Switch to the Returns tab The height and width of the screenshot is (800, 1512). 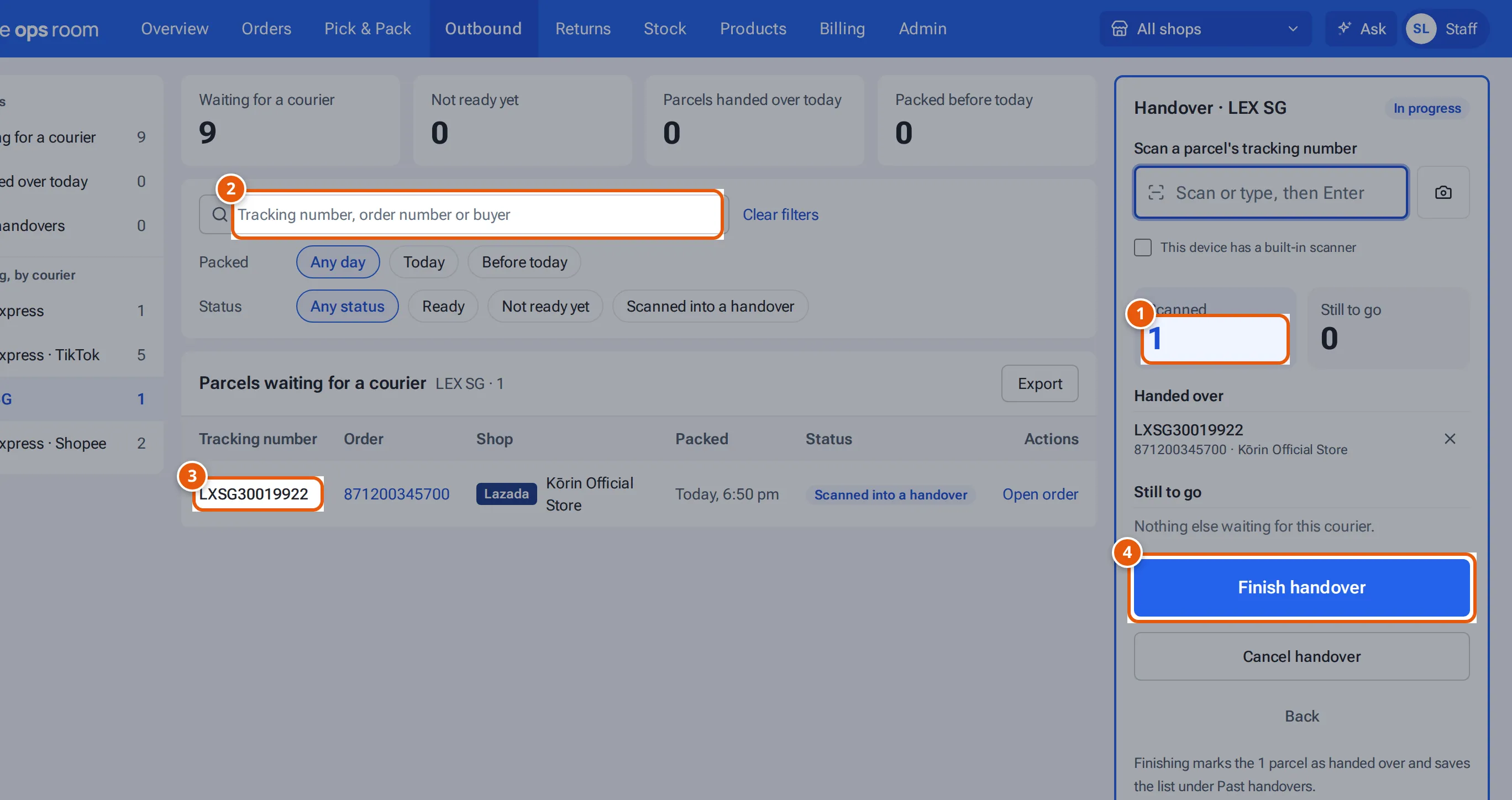click(x=582, y=28)
